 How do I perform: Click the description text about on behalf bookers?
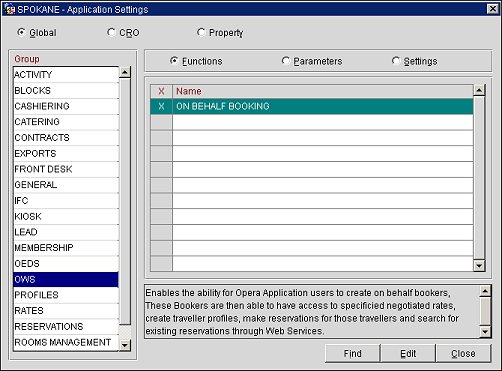[x=302, y=312]
